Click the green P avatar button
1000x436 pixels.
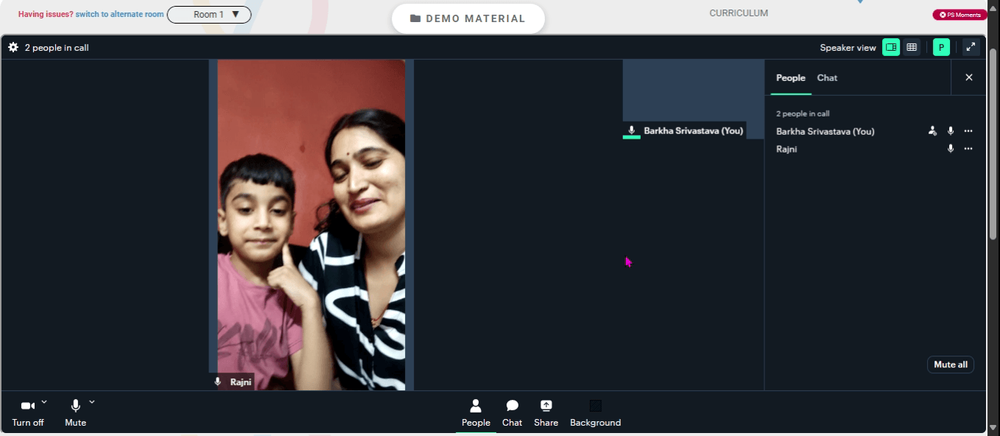(941, 47)
